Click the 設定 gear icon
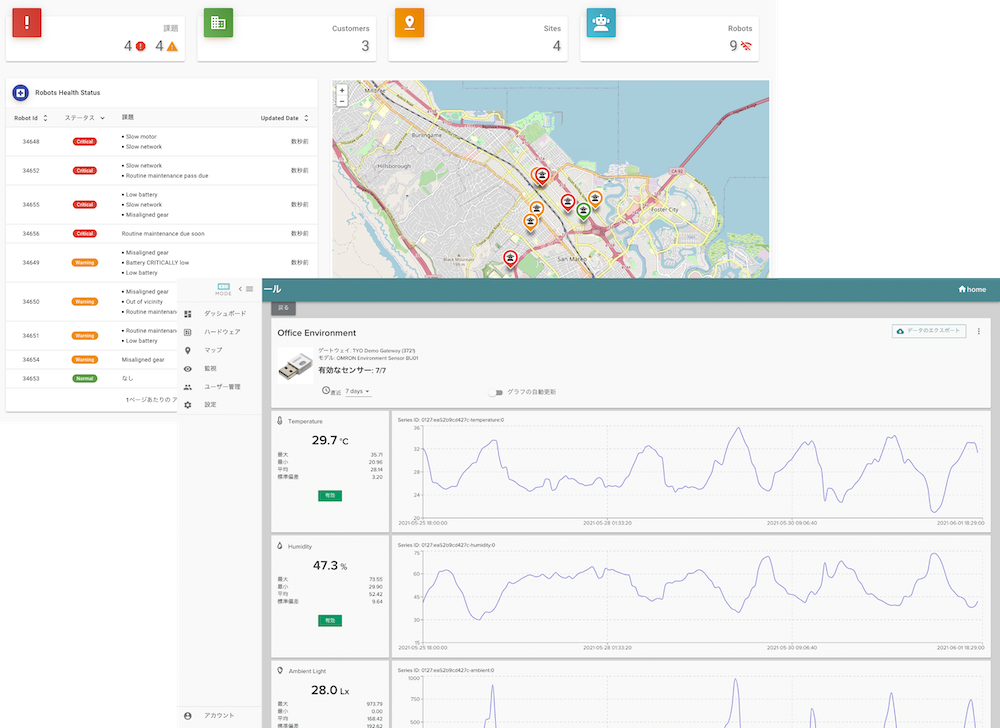The width and height of the screenshot is (1000, 728). 188,405
